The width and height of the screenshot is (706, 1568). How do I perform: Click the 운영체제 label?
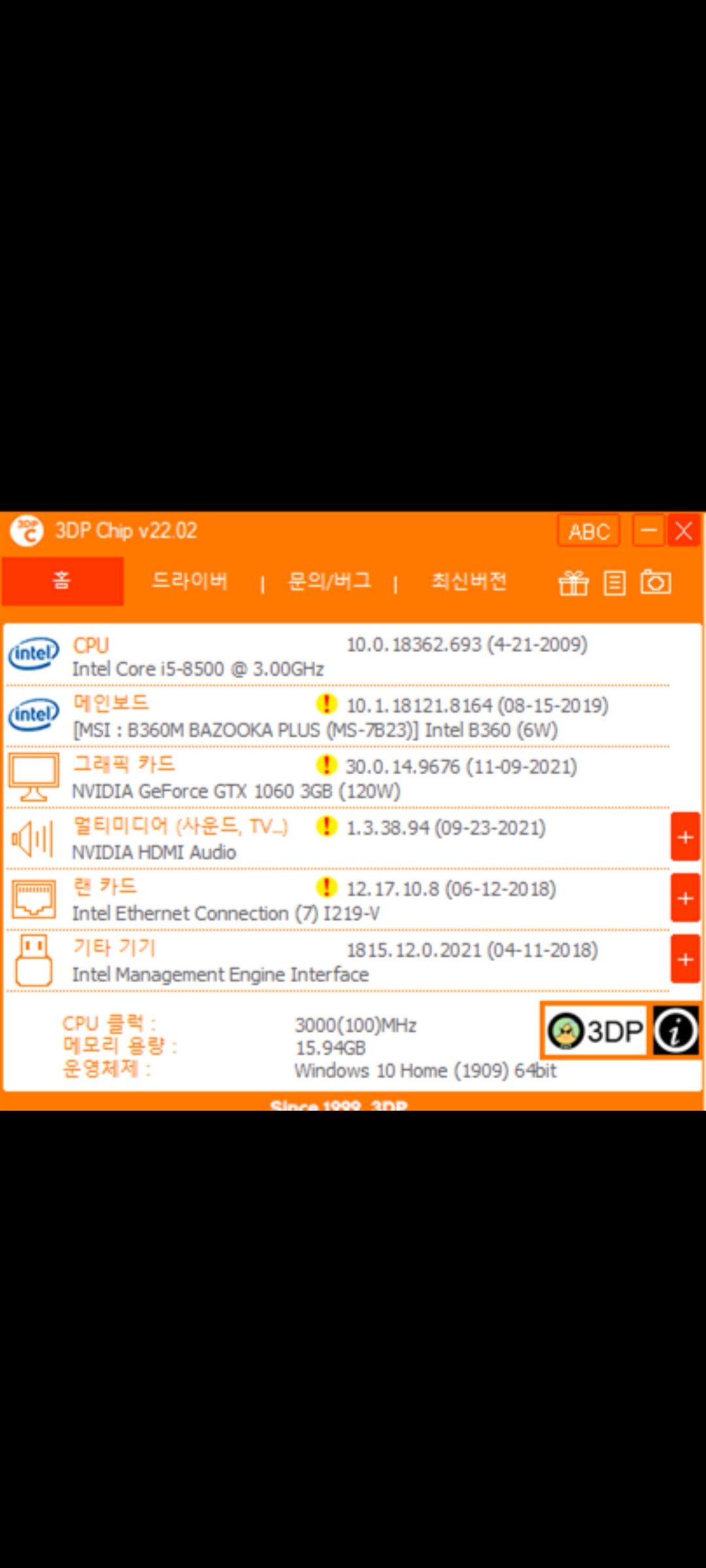coord(107,1069)
